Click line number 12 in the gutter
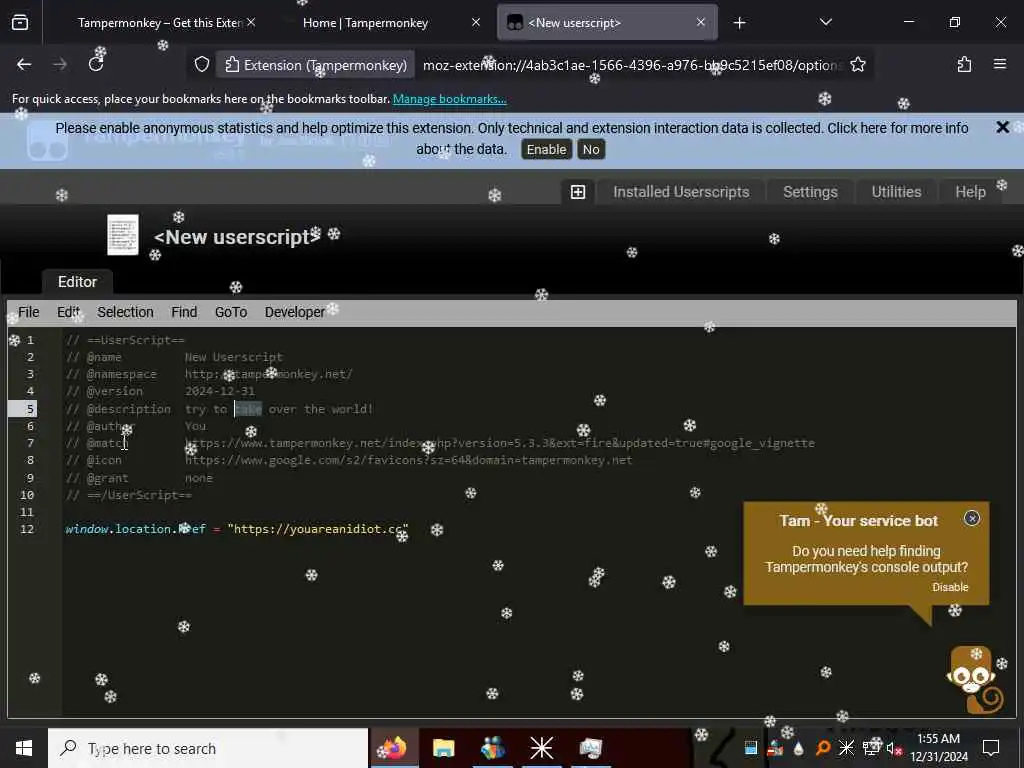 27,529
